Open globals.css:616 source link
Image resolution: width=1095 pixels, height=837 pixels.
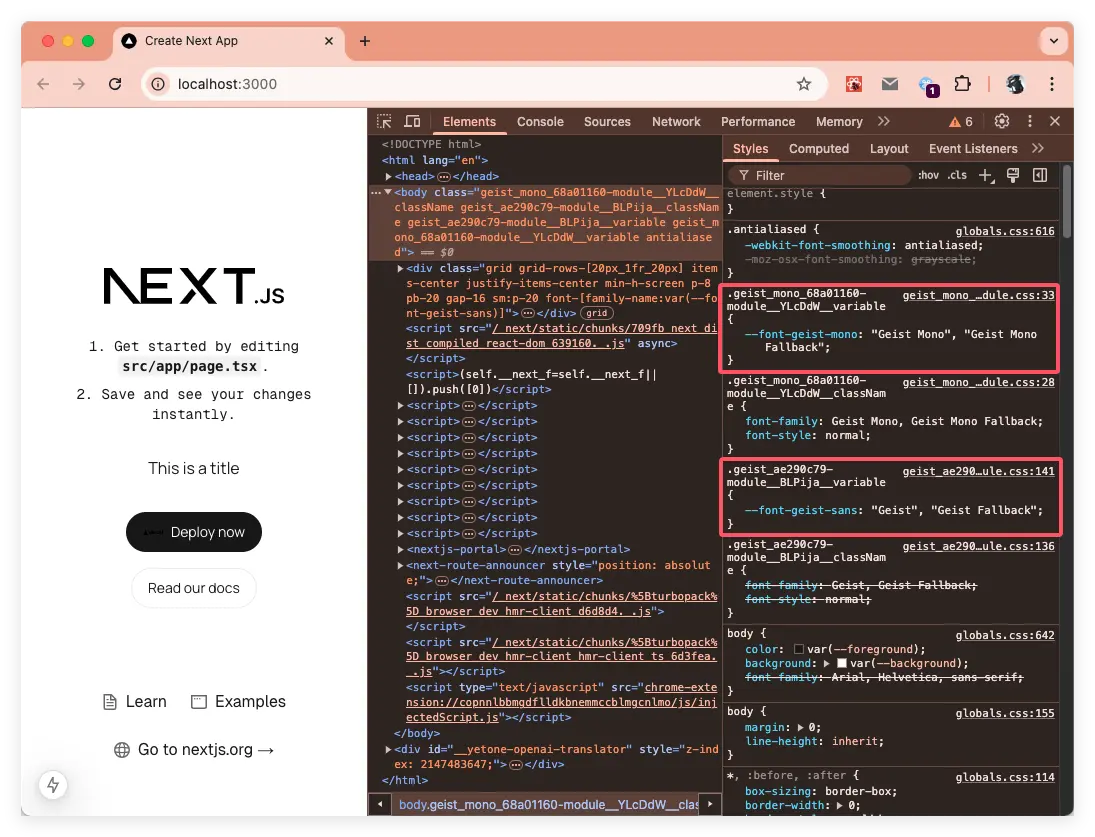[x=1004, y=231]
